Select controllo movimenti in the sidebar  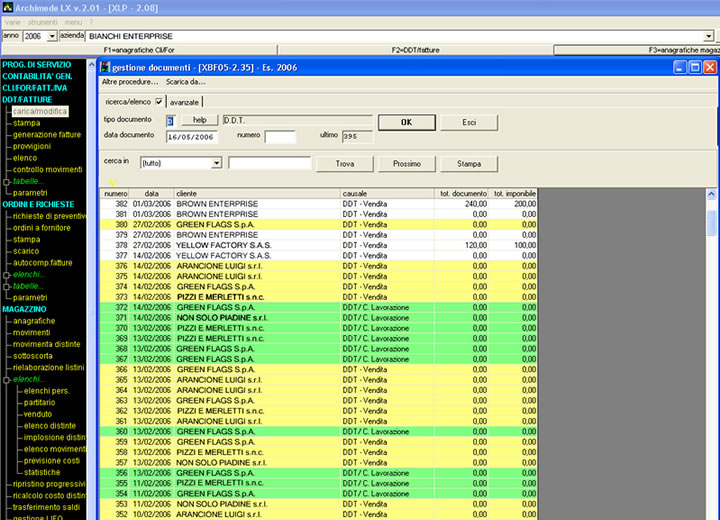(x=48, y=170)
